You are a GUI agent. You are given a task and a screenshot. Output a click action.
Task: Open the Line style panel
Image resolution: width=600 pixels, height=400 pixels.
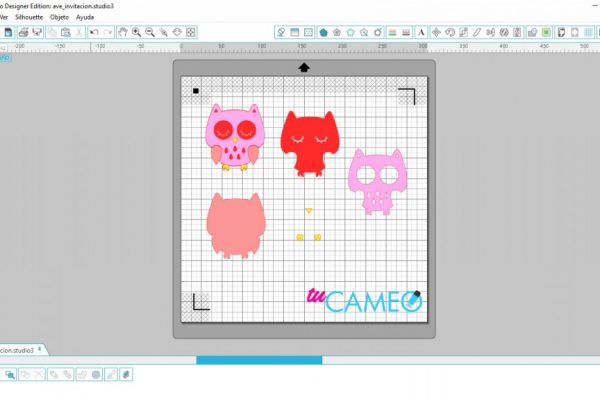tap(406, 33)
